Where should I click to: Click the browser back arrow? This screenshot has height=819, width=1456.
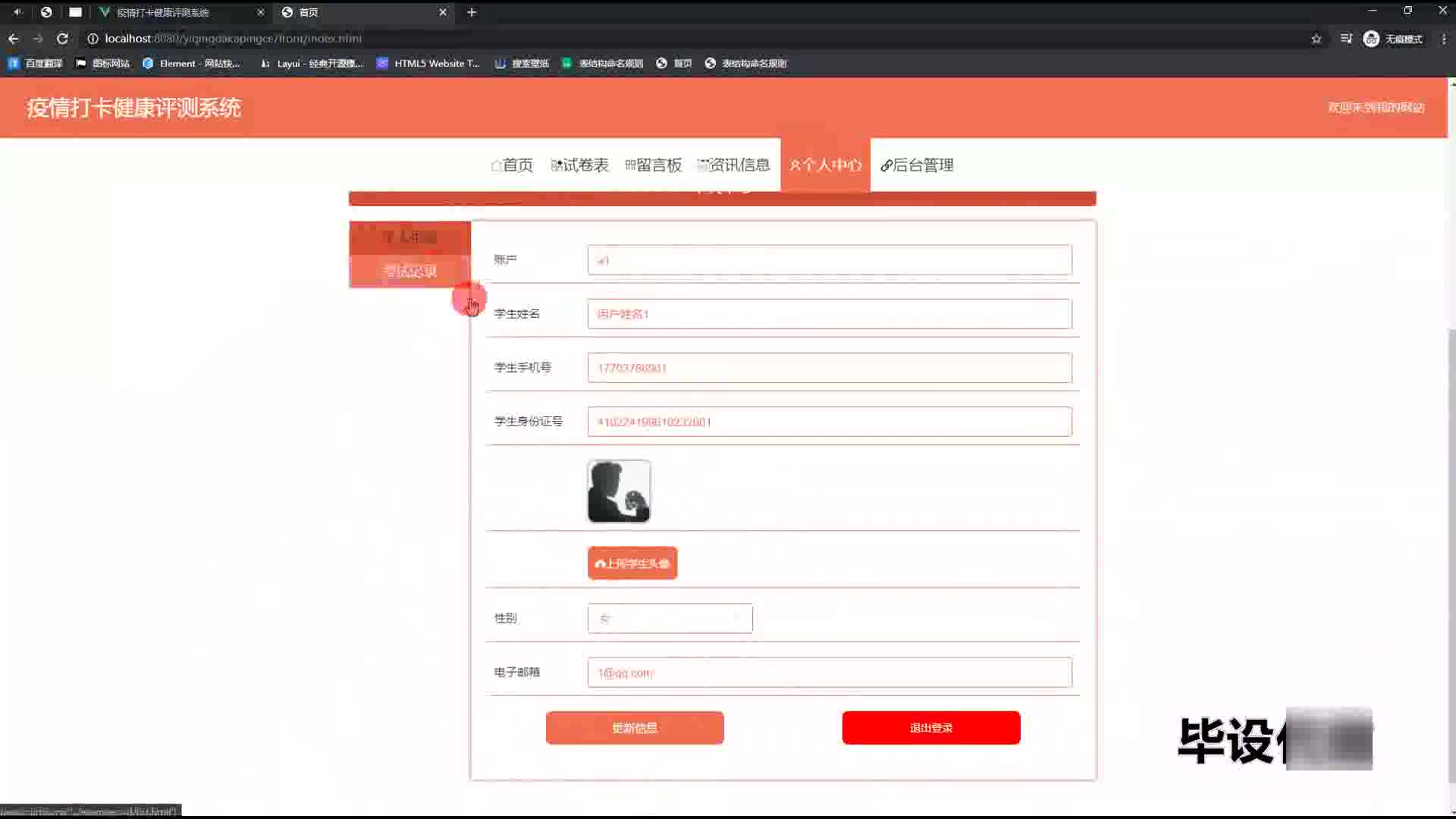[14, 39]
